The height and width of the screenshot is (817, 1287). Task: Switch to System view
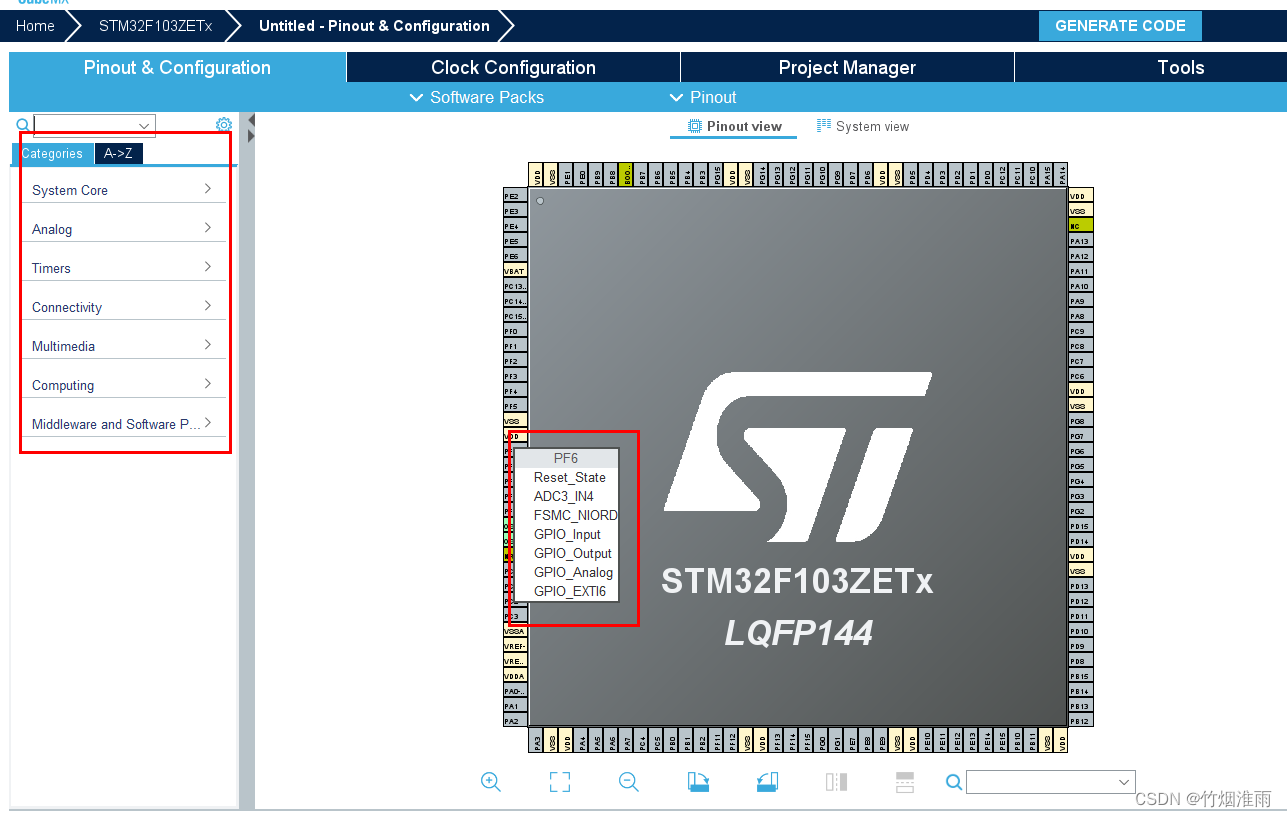point(863,126)
